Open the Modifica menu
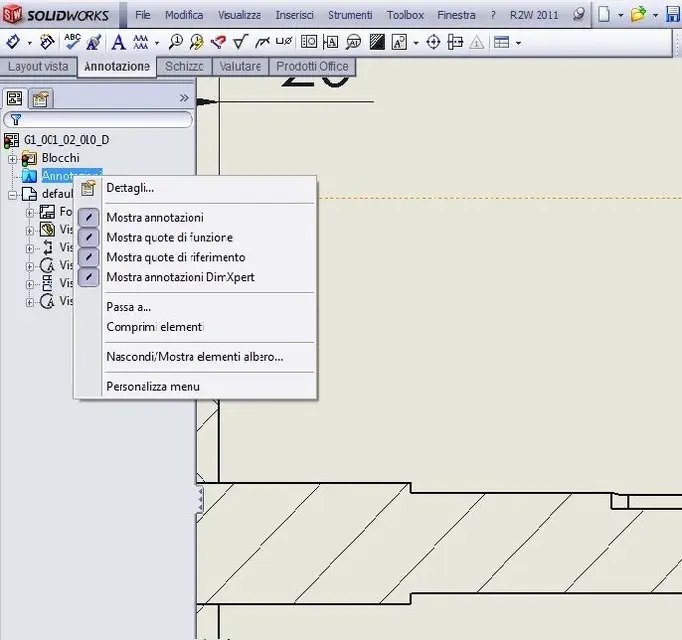 click(x=184, y=15)
